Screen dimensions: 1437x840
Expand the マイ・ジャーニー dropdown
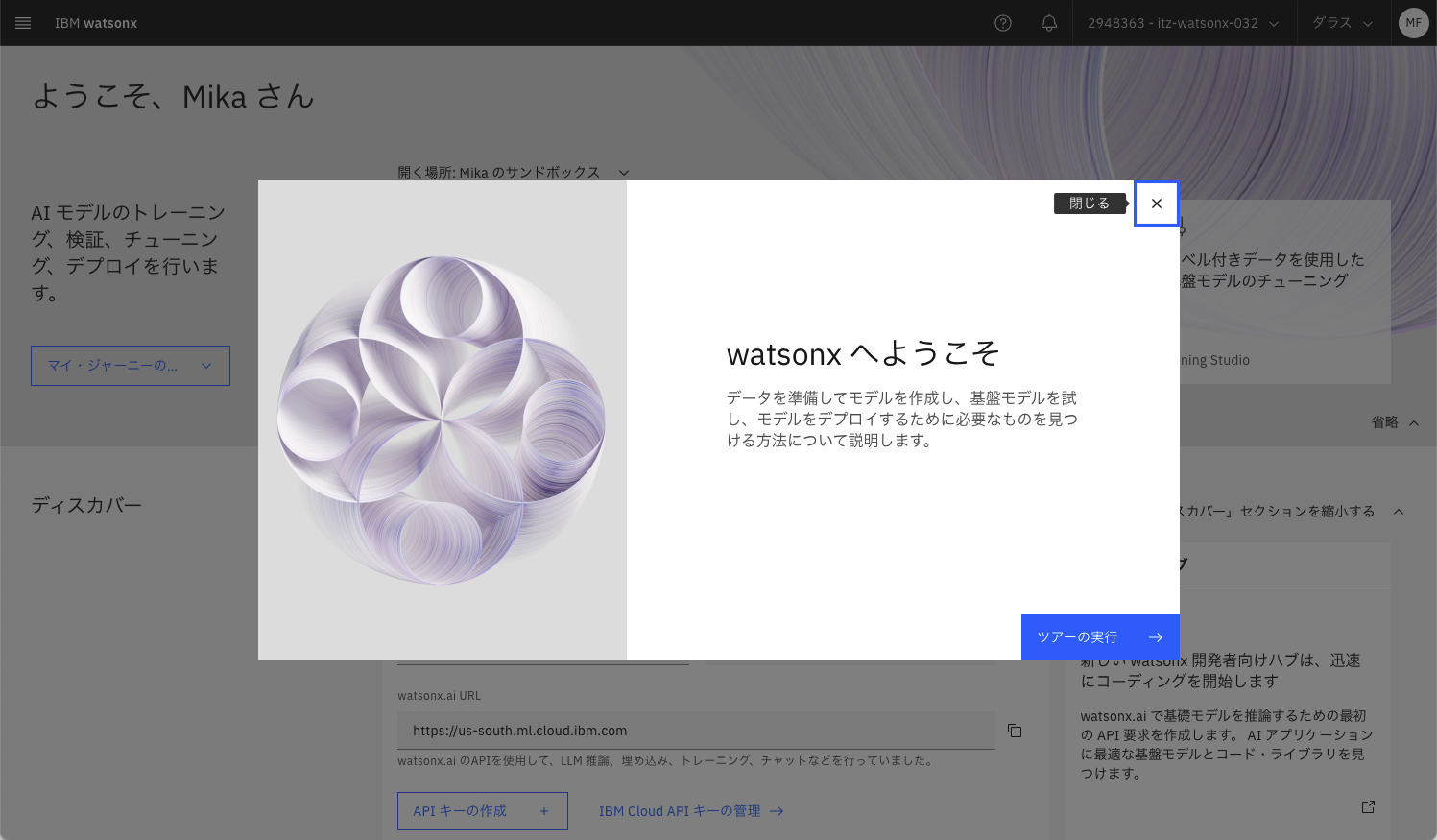[x=131, y=366]
